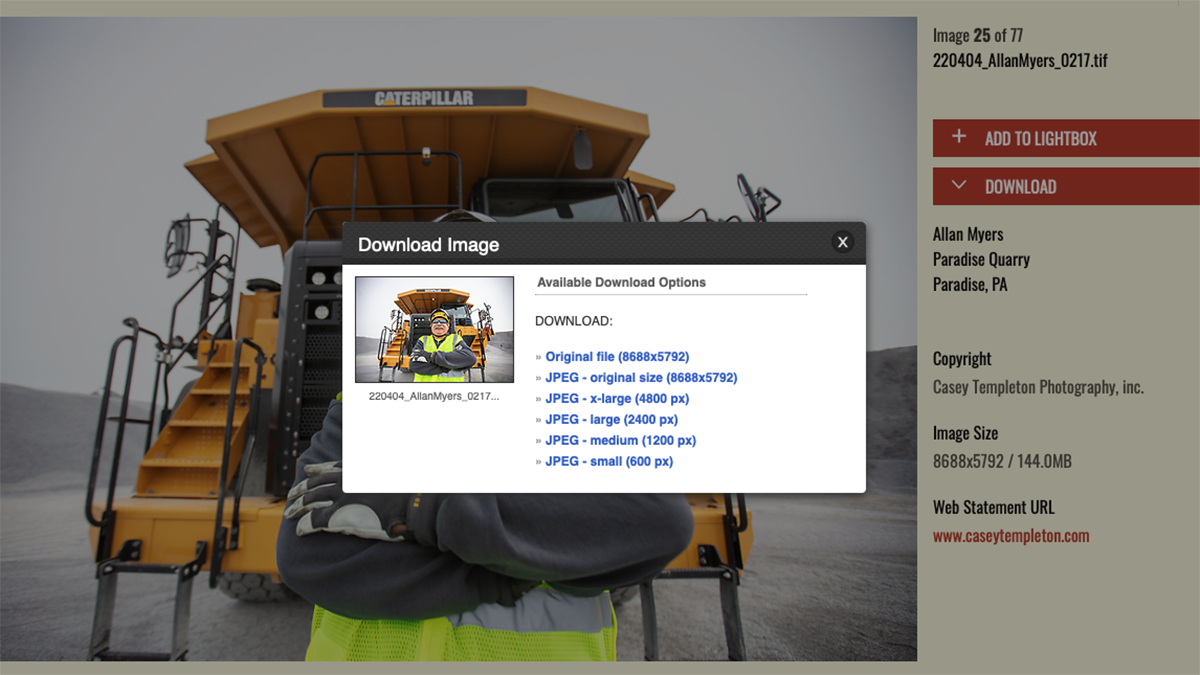Screen dimensions: 1200x675
Task: Click the 'Image Size' label in sidebar
Action: click(x=965, y=434)
